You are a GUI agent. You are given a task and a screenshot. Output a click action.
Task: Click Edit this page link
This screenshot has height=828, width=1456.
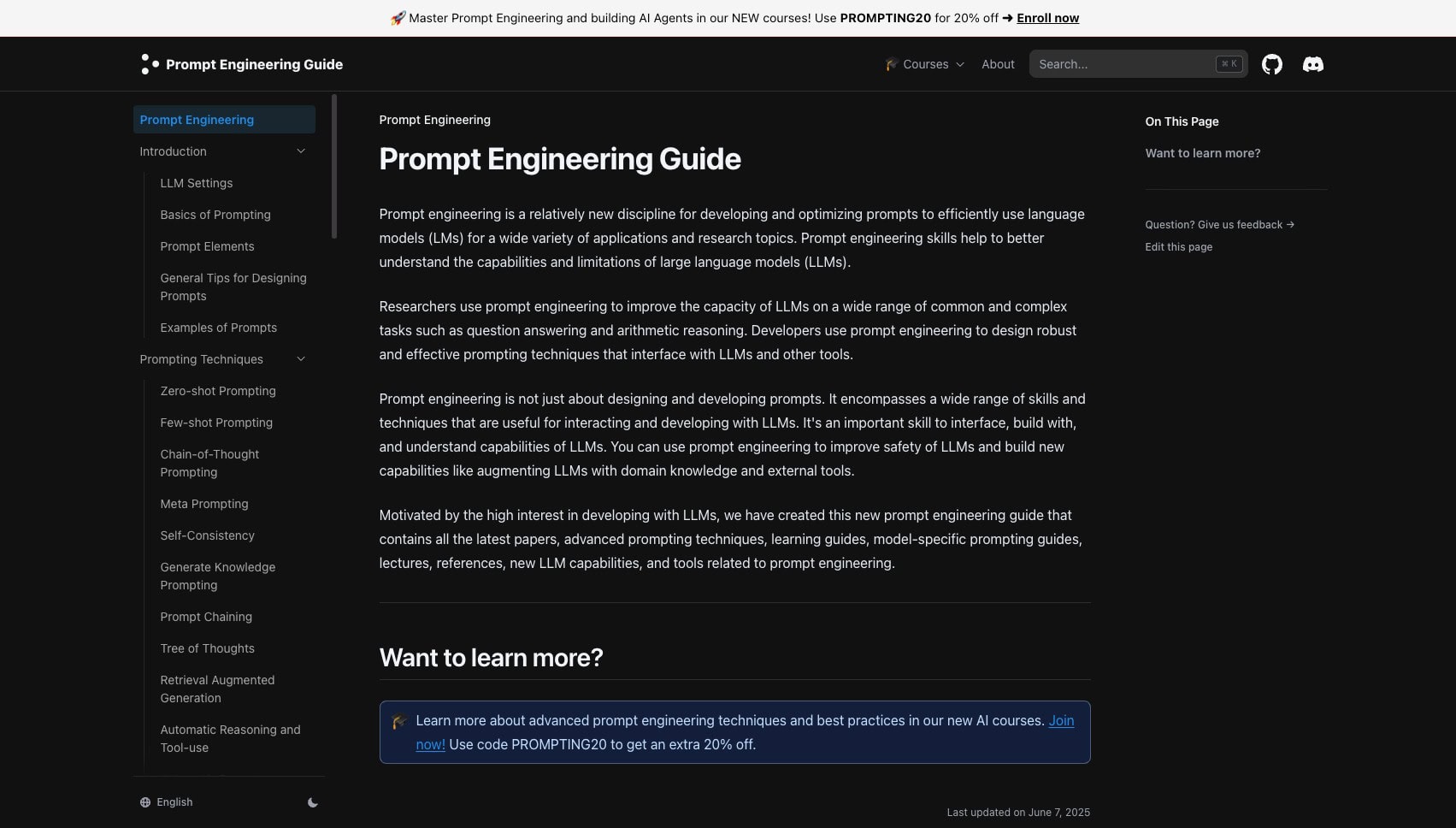1178,247
